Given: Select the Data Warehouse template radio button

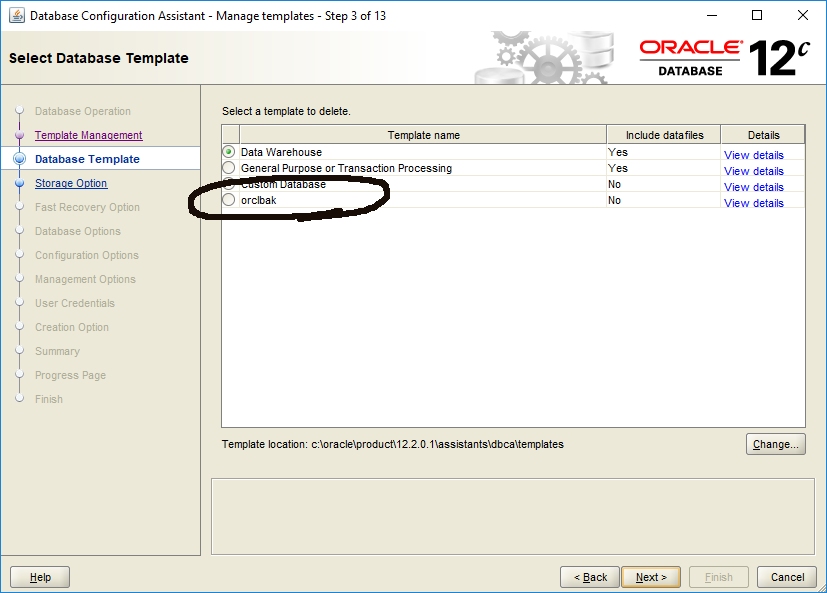Looking at the screenshot, I should tap(229, 152).
